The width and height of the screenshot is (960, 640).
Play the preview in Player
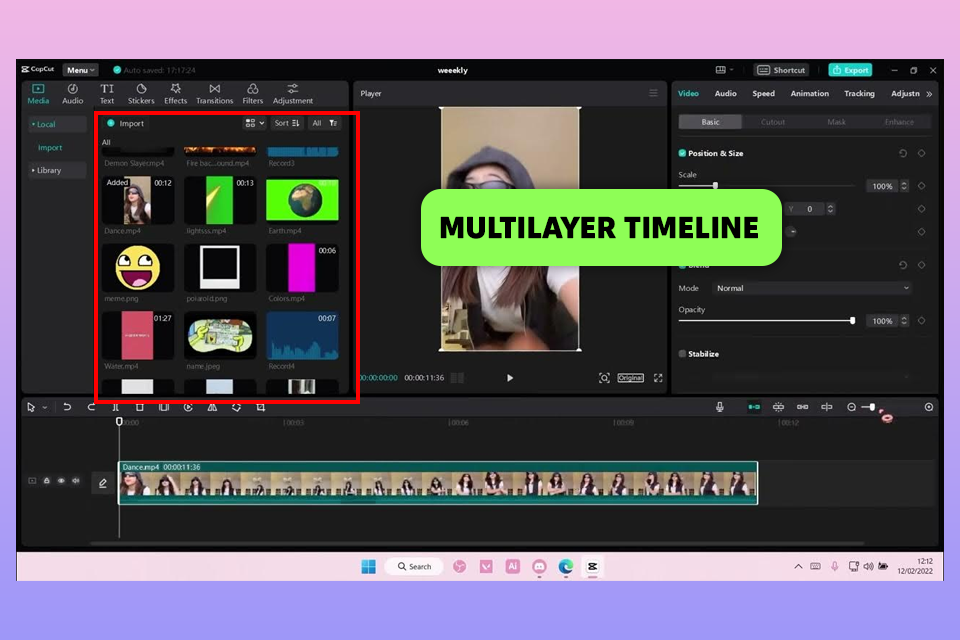509,378
